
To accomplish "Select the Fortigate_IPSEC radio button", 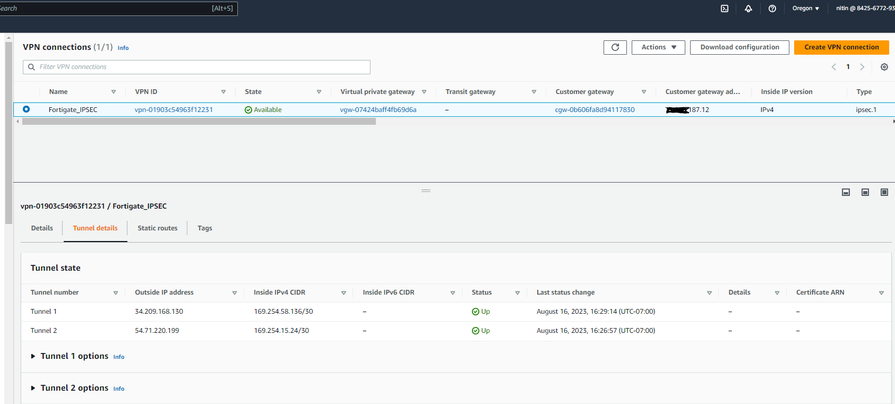I will point(26,109).
